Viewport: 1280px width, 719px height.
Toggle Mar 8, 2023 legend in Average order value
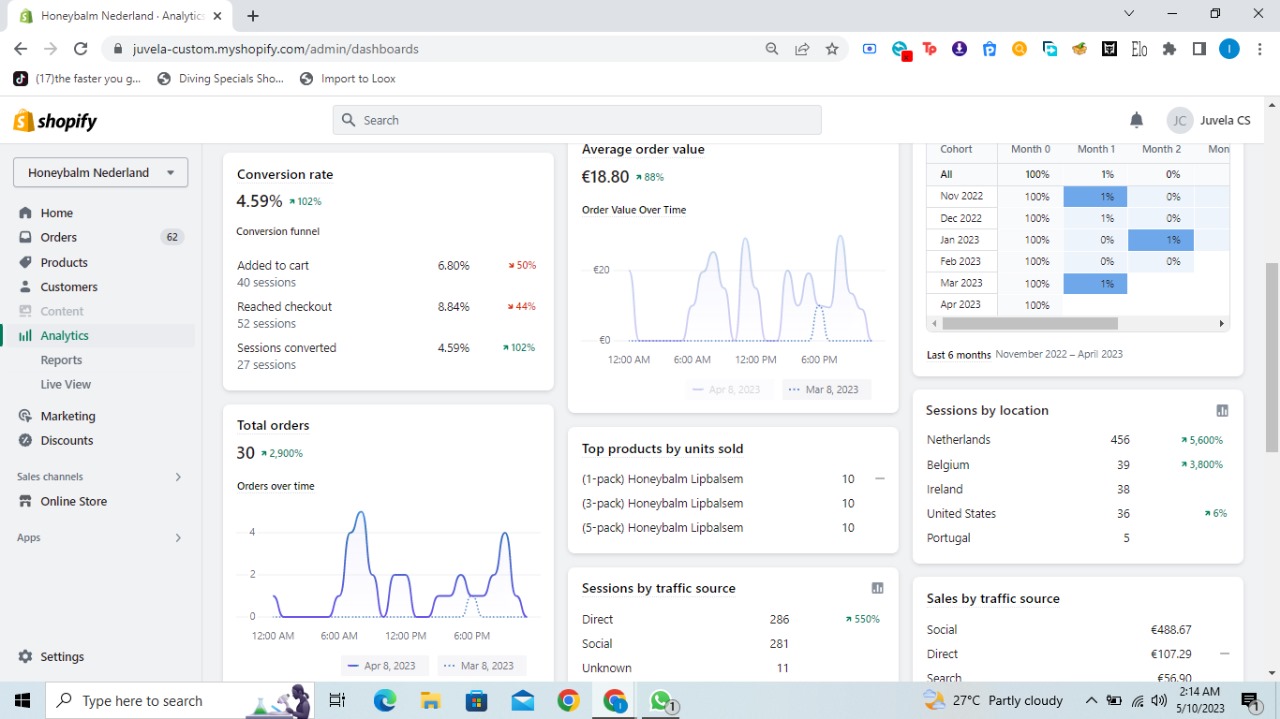click(x=826, y=390)
